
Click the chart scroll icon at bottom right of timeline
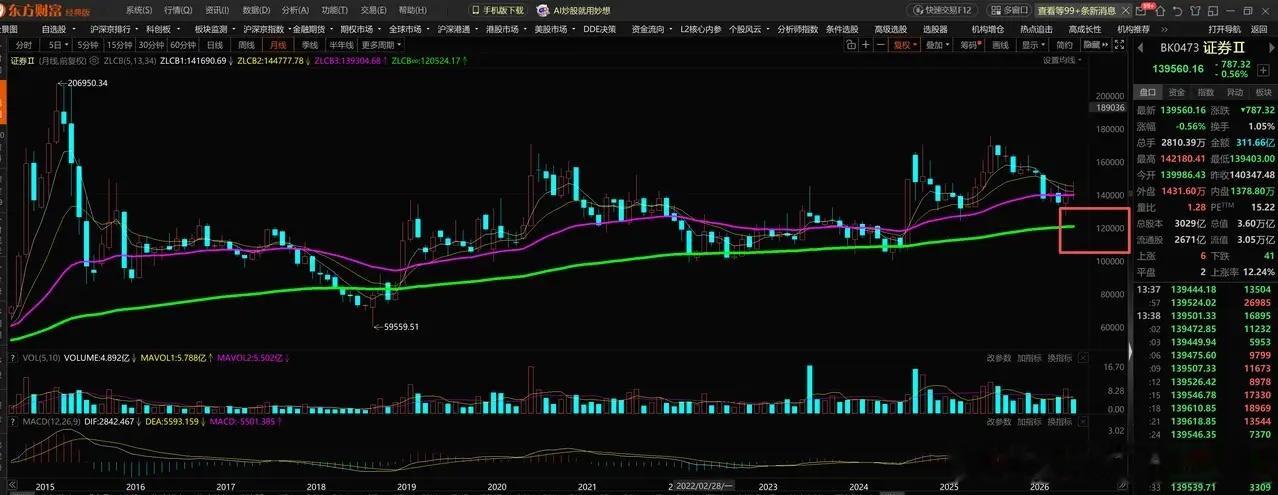[1121, 485]
